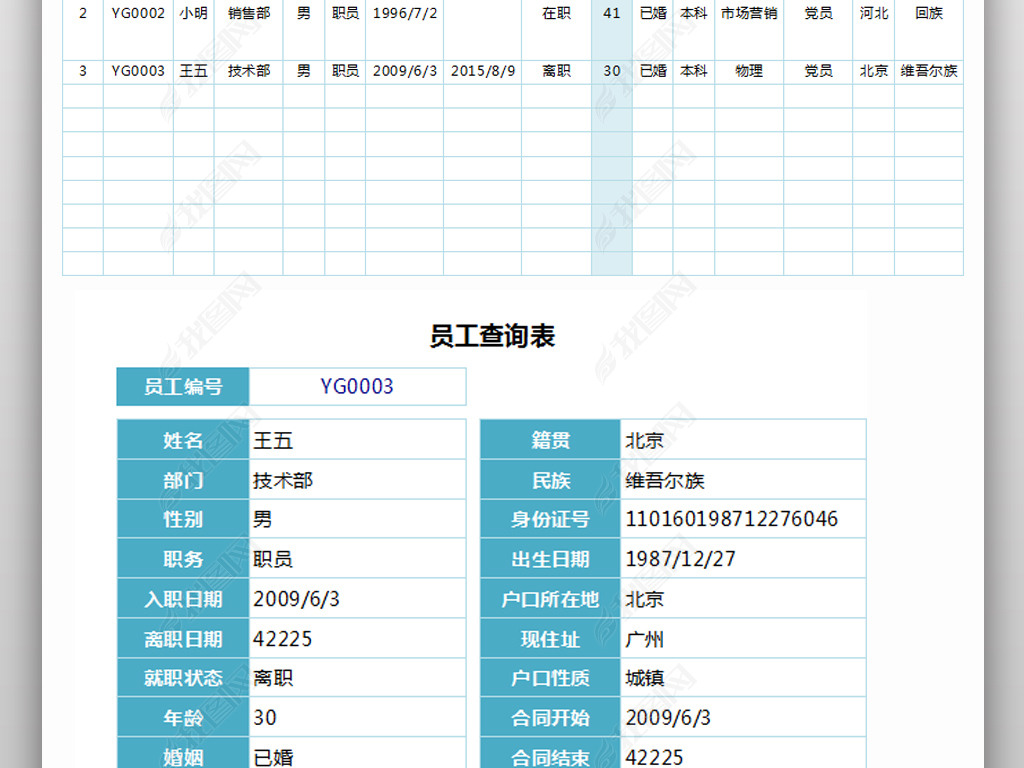Select the 1996/7/2 hire date cell
1024x768 pixels.
[x=404, y=14]
